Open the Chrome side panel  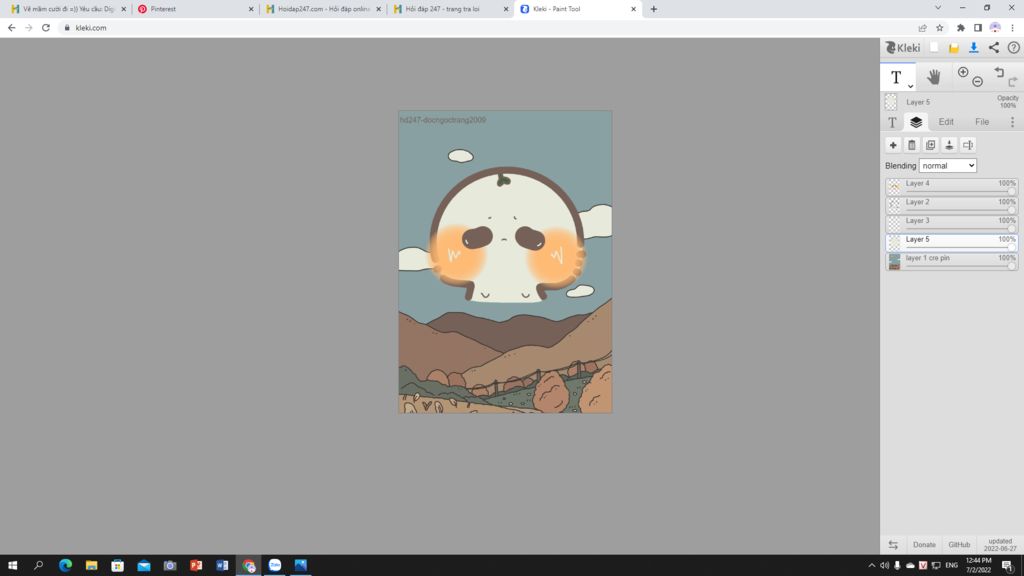[978, 27]
